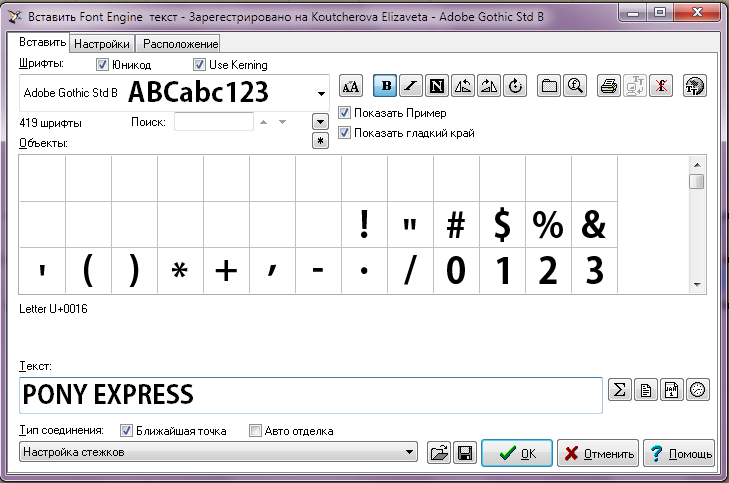
Task: Click the floppy disk save icon
Action: (464, 453)
